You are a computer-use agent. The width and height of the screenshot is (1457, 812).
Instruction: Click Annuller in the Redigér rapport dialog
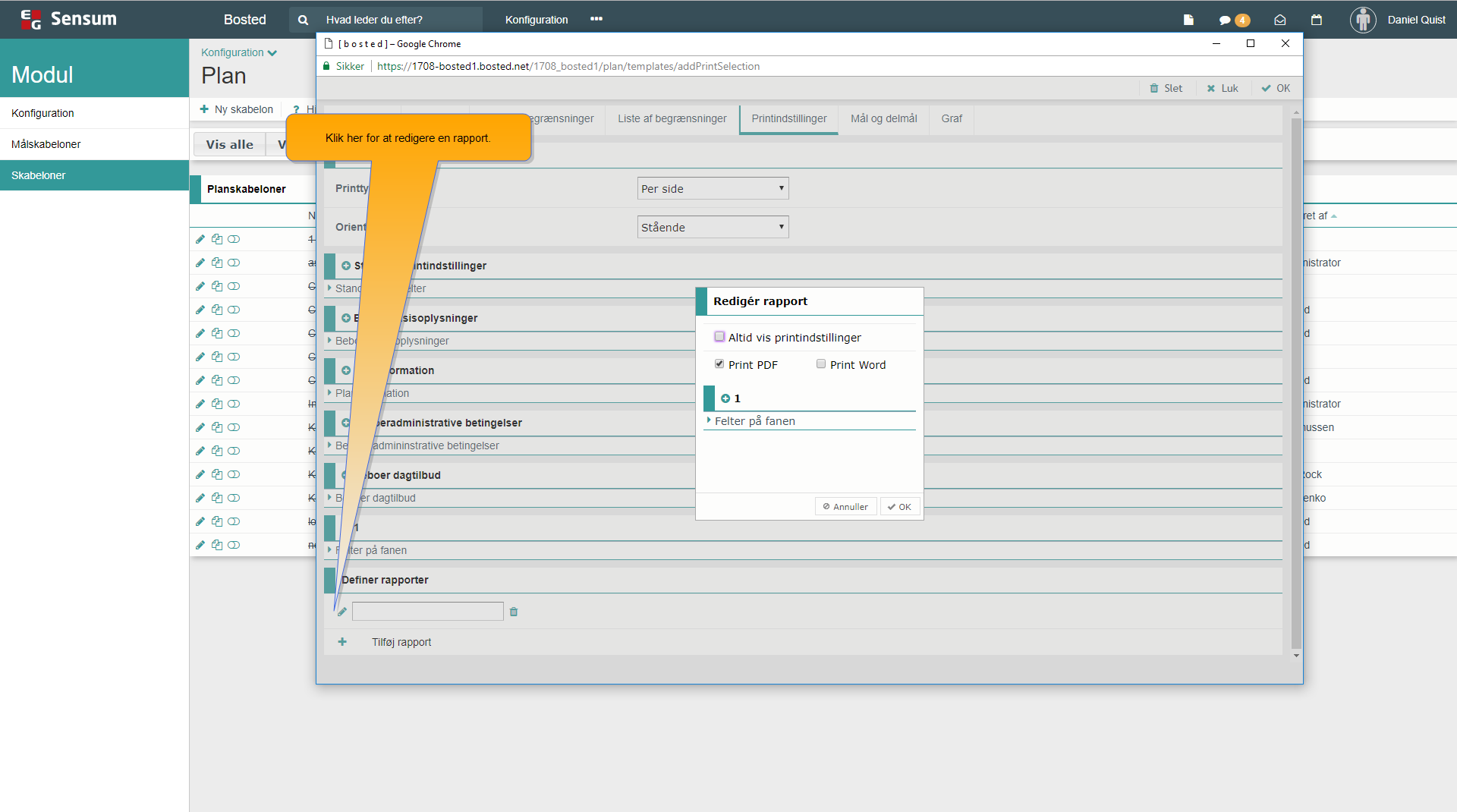pos(845,507)
